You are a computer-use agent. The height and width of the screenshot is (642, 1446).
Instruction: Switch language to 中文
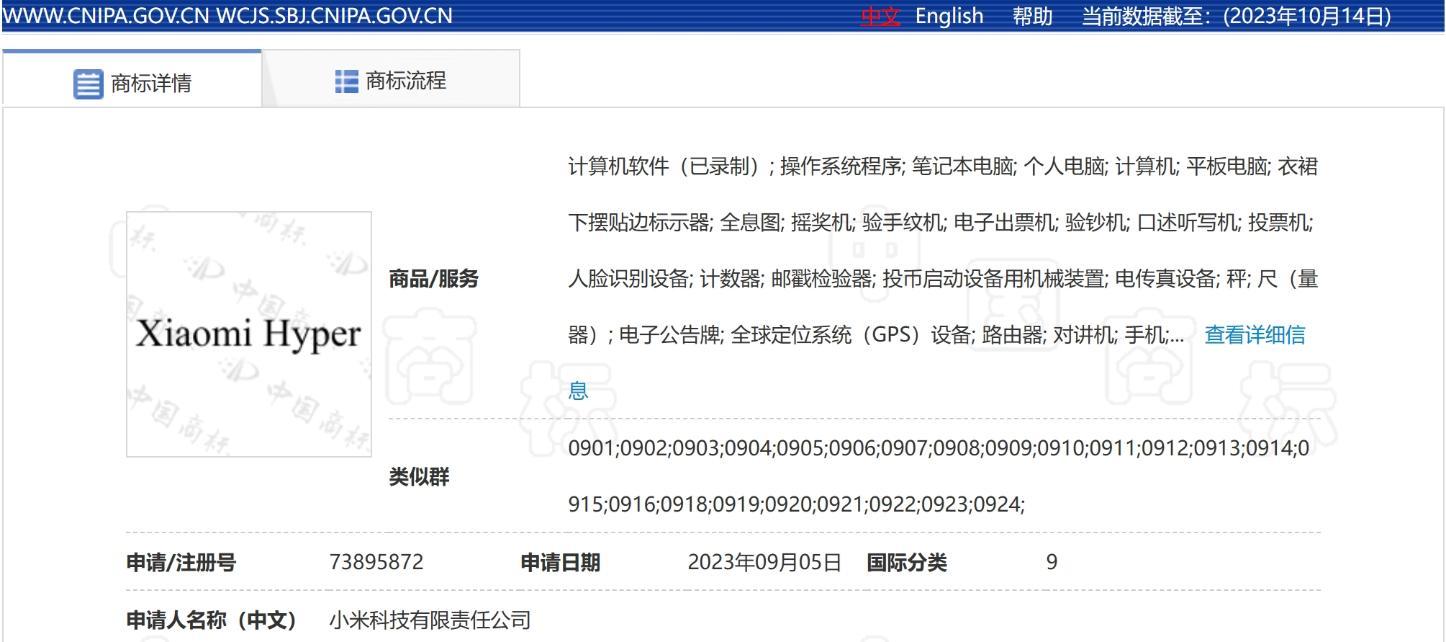(x=880, y=16)
